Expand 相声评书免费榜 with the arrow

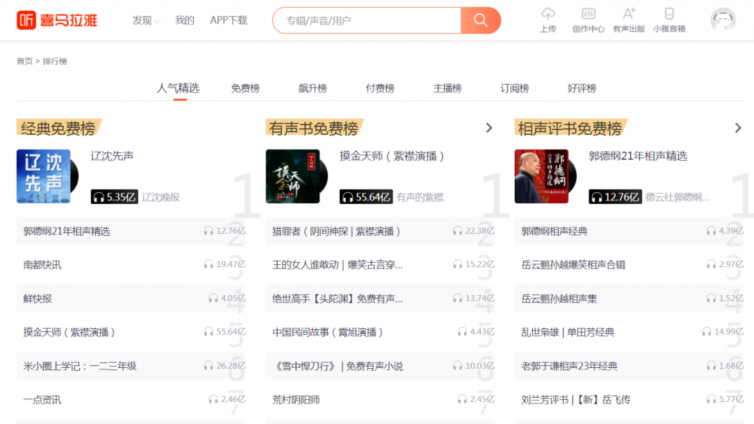(x=738, y=128)
